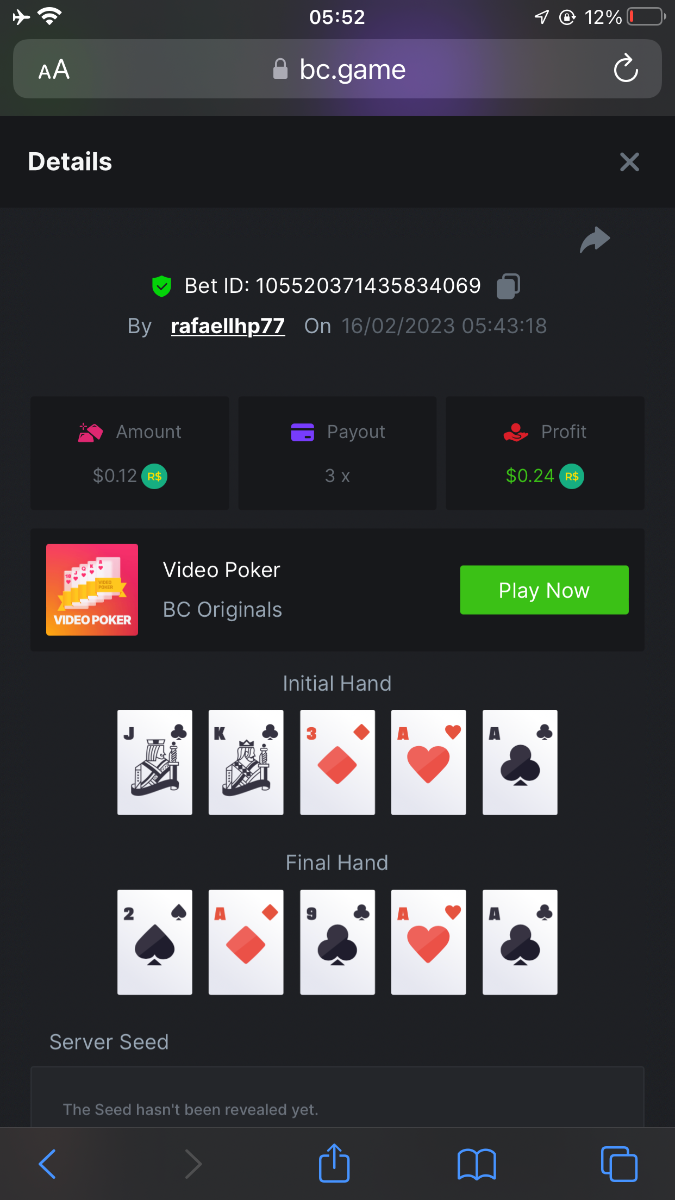Open Safari bookmarks book icon
675x1200 pixels.
point(477,1164)
